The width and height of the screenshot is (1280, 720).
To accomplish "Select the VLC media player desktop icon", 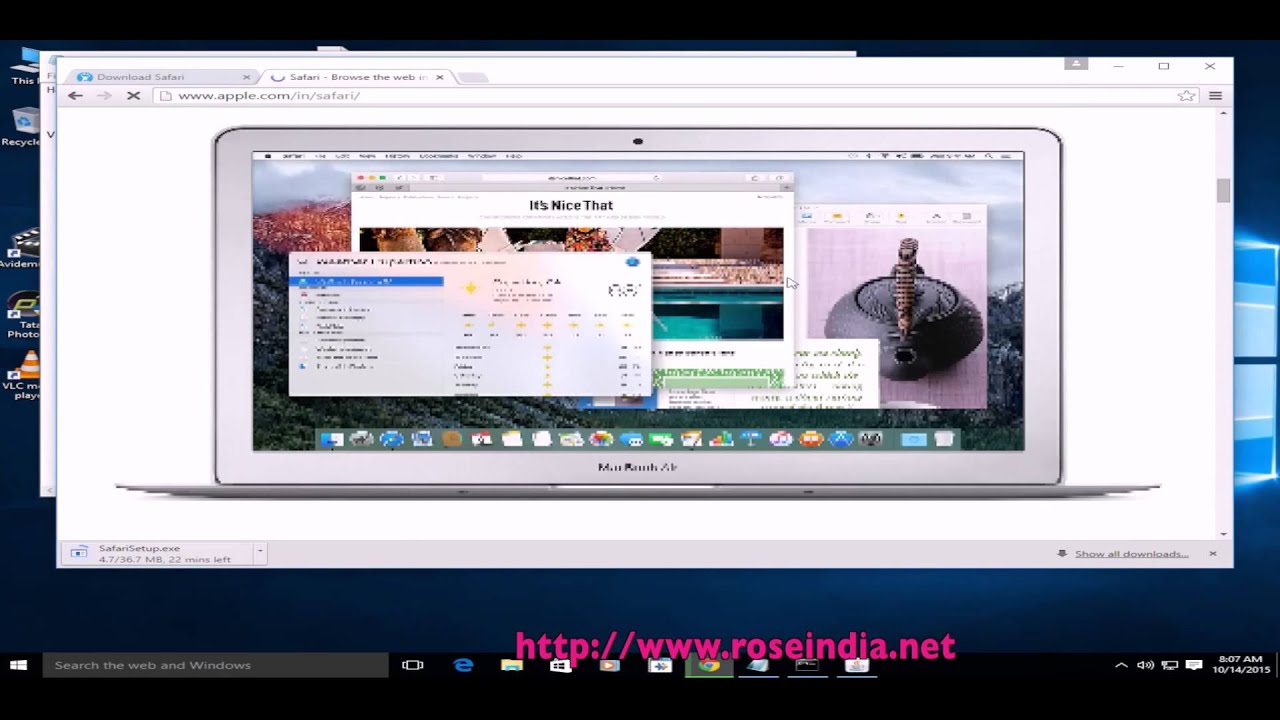I will click(x=22, y=377).
